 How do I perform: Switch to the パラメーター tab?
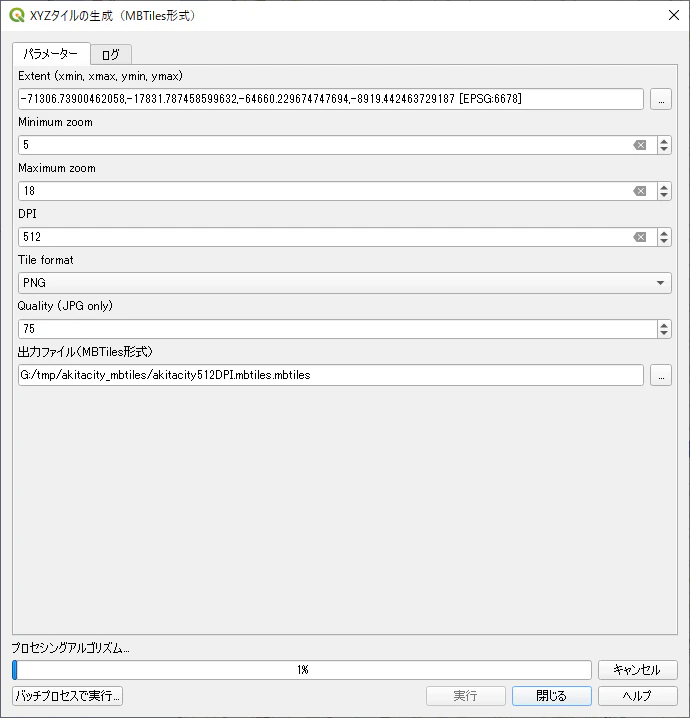pos(51,54)
